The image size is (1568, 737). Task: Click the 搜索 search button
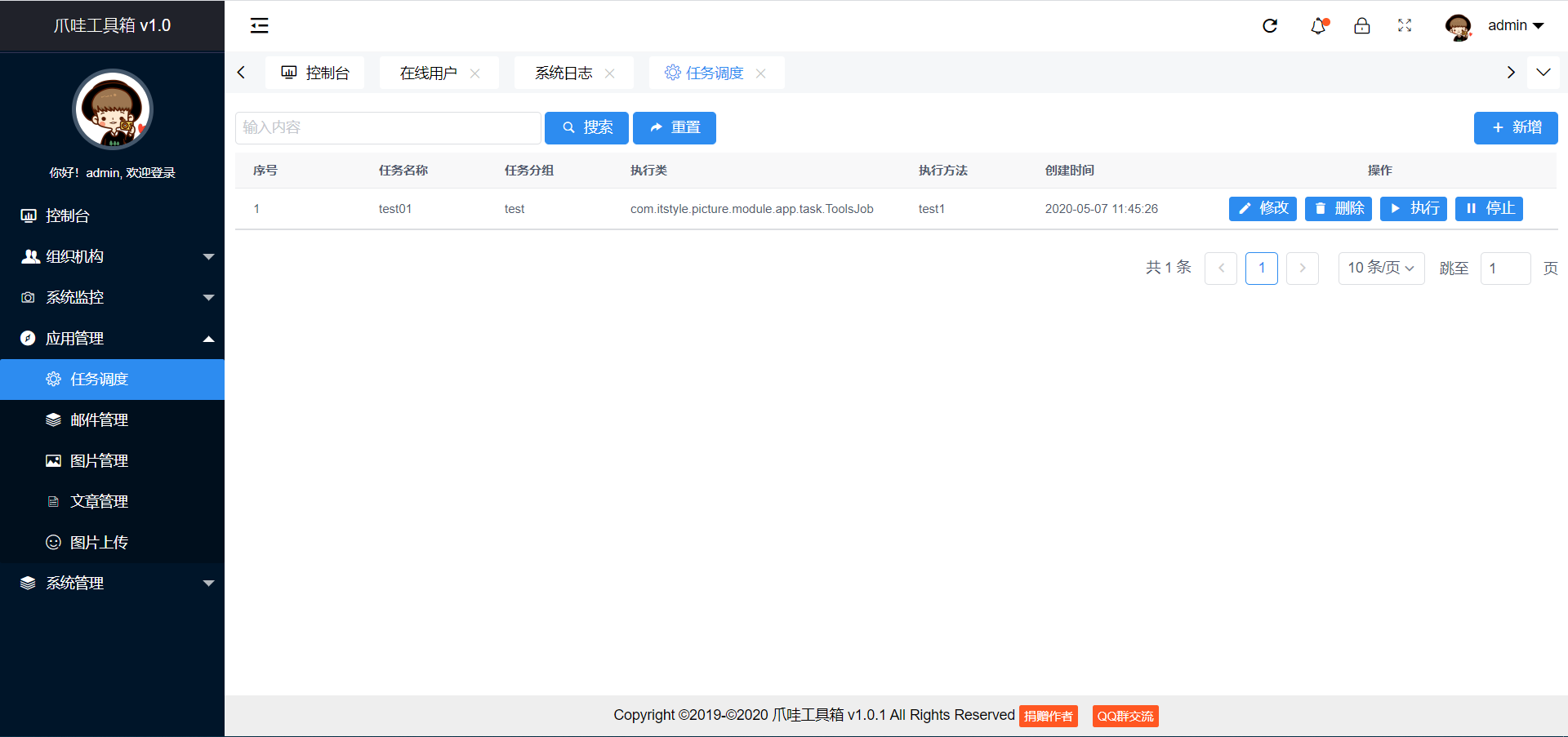[x=586, y=128]
